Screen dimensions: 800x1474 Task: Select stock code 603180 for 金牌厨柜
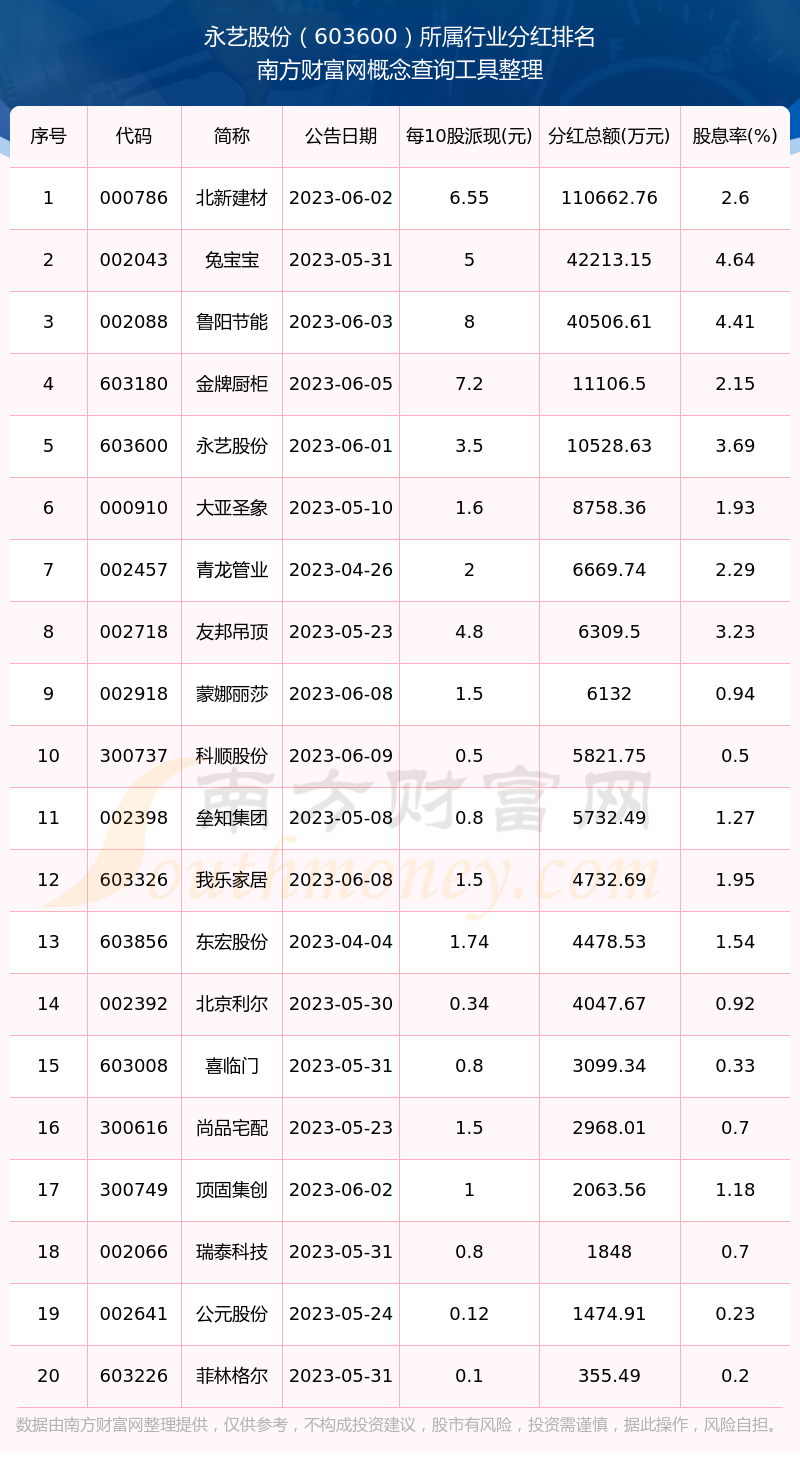pos(134,384)
